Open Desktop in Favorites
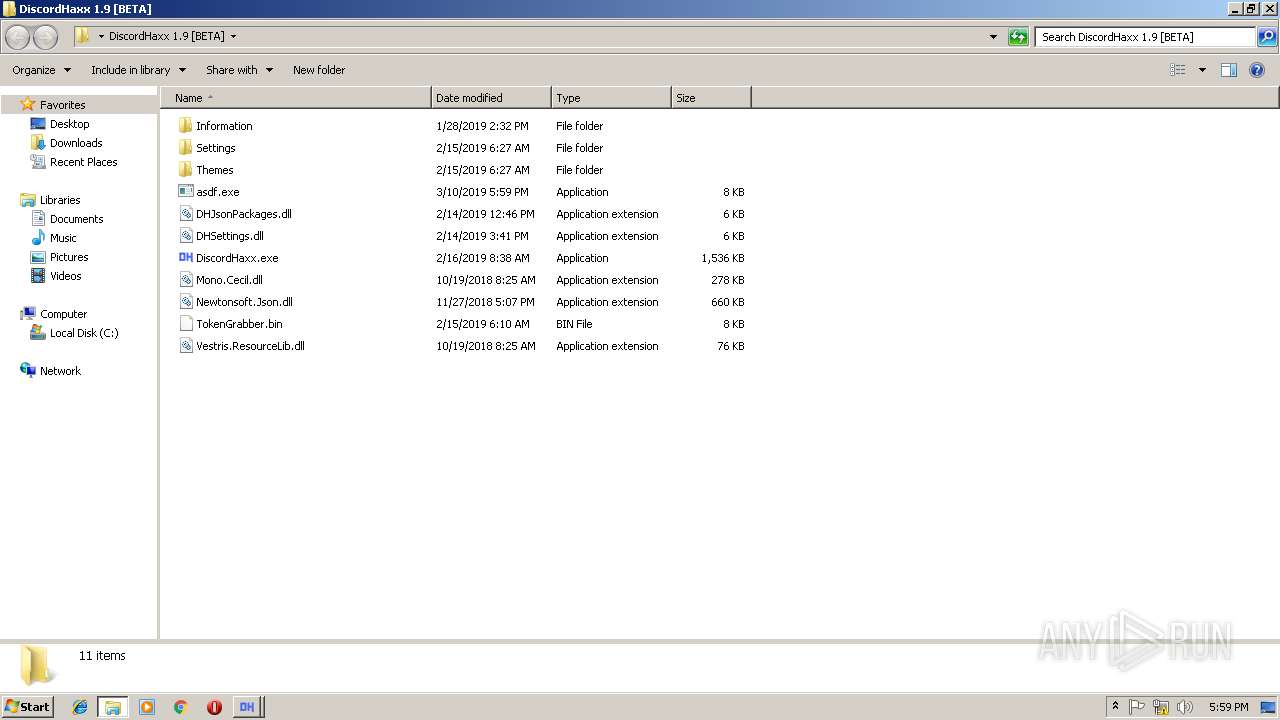 [x=69, y=124]
